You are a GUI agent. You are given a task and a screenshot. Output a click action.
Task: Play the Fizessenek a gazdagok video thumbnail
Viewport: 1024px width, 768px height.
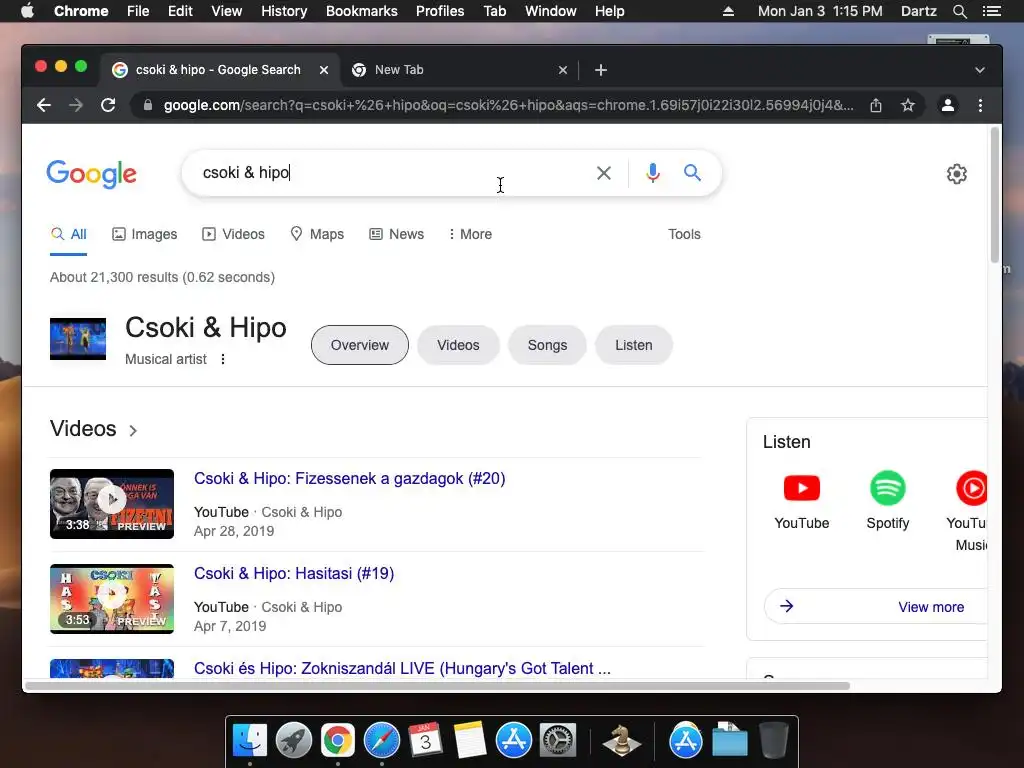click(112, 504)
